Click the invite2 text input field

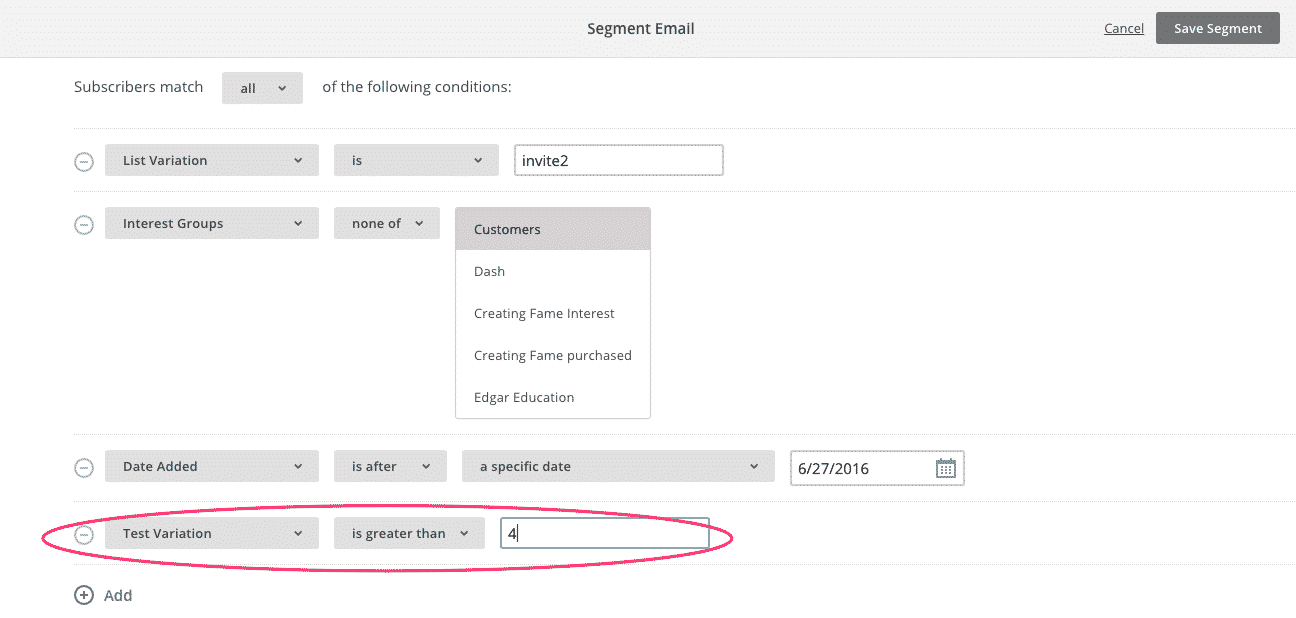(x=618, y=160)
